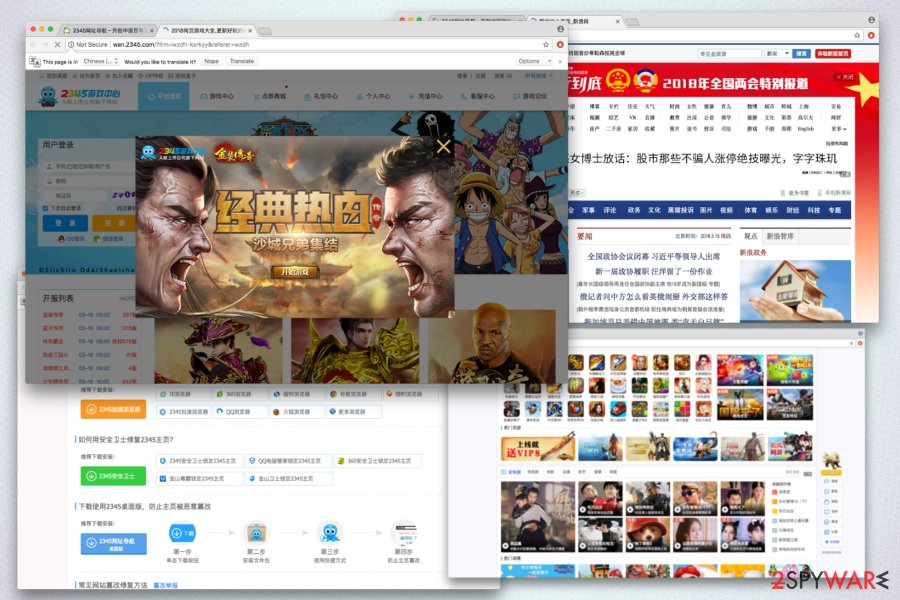The image size is (900, 600).
Task: Click the 礼包中心 gift icon
Action: pos(308,96)
